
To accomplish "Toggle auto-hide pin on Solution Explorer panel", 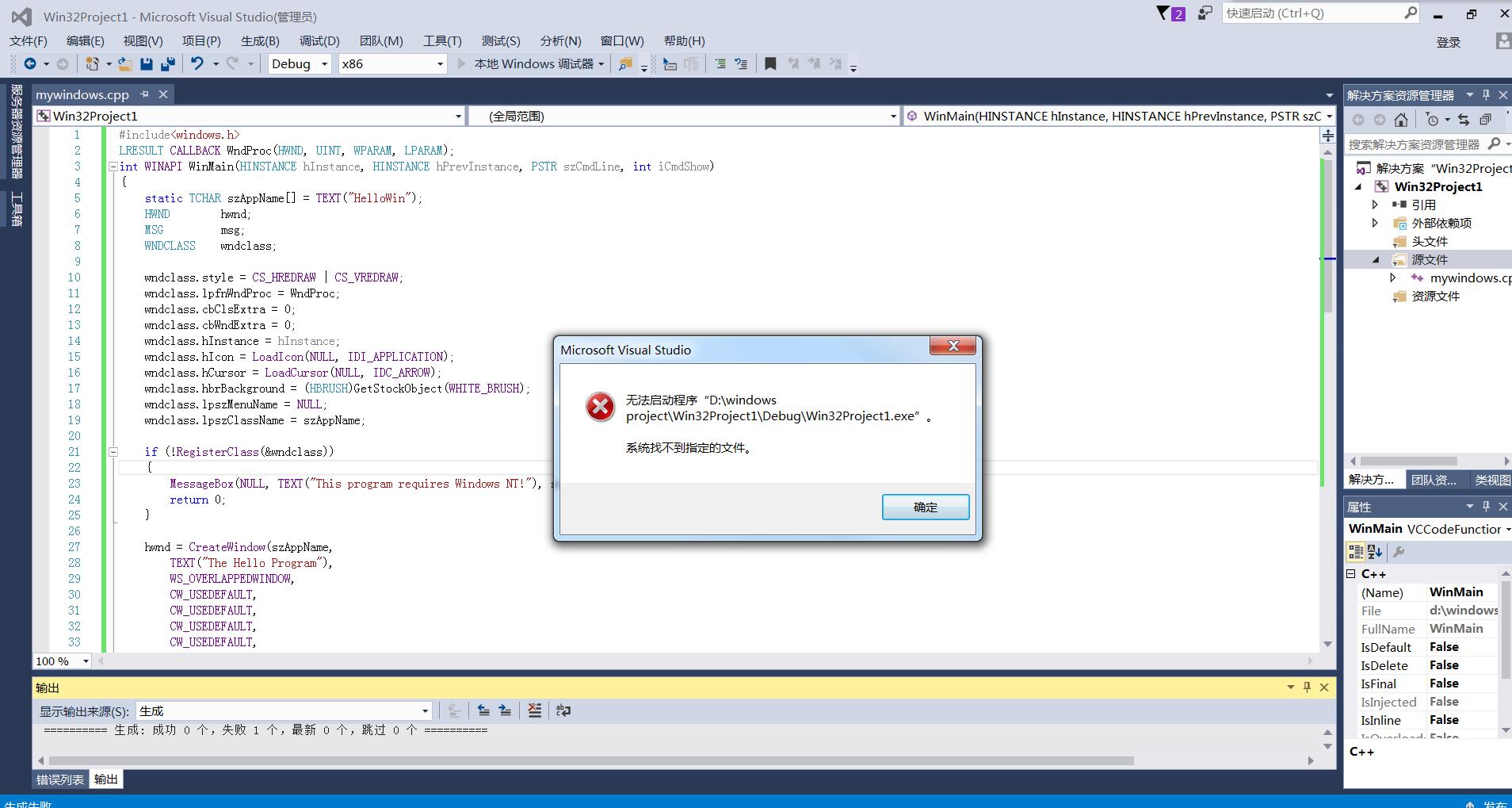I will pyautogui.click(x=1486, y=94).
